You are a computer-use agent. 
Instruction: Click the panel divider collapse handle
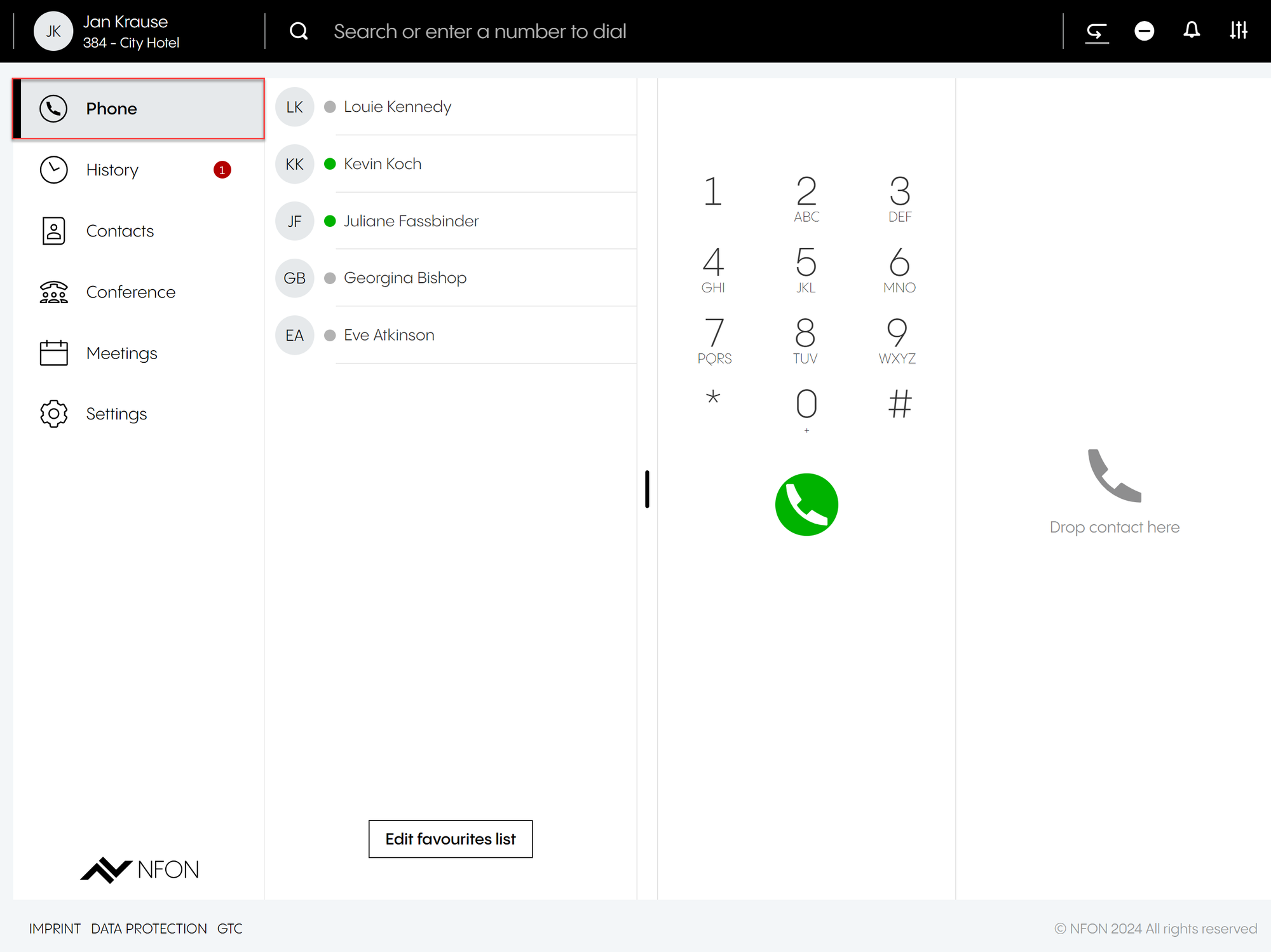coord(647,489)
